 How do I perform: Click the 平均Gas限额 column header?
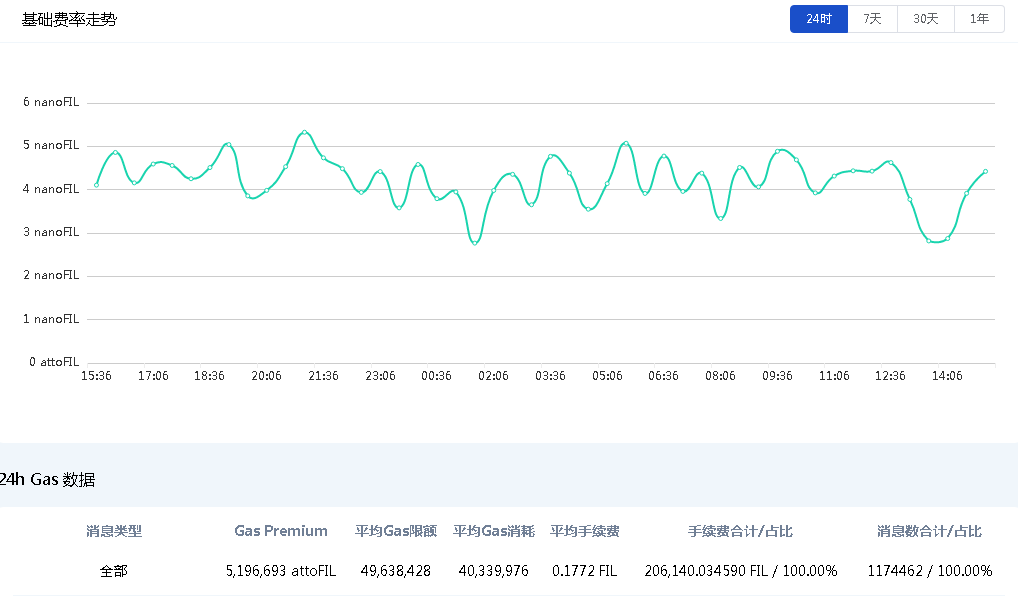point(395,531)
